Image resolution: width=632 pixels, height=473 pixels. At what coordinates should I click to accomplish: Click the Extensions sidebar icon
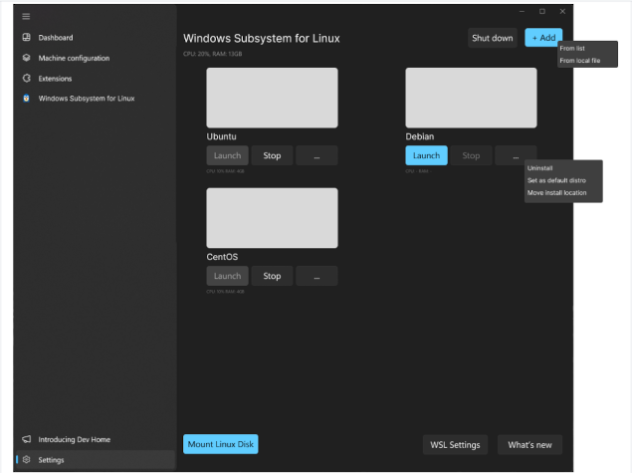pos(27,78)
